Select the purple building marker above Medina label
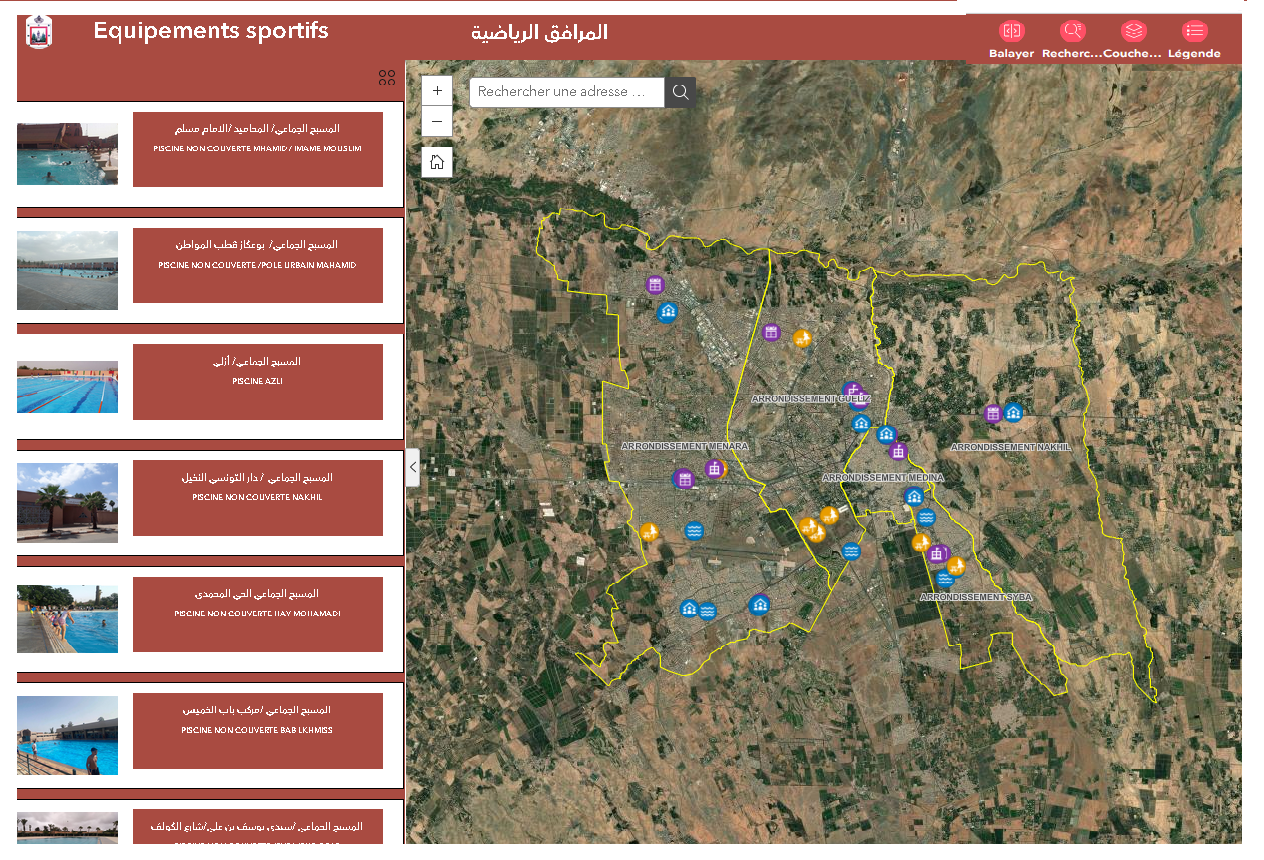This screenshot has height=860, width=1264. coord(898,451)
